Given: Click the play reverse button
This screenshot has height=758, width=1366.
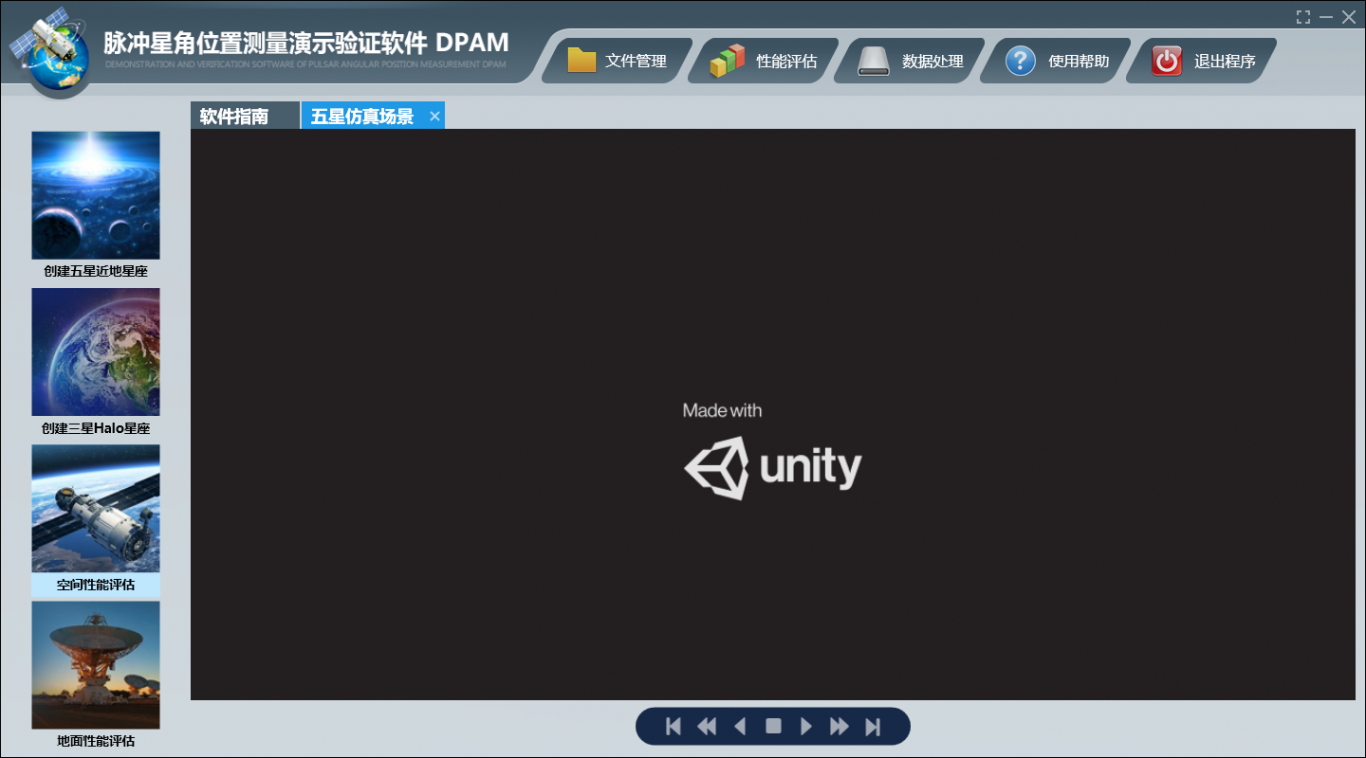Looking at the screenshot, I should pos(740,727).
